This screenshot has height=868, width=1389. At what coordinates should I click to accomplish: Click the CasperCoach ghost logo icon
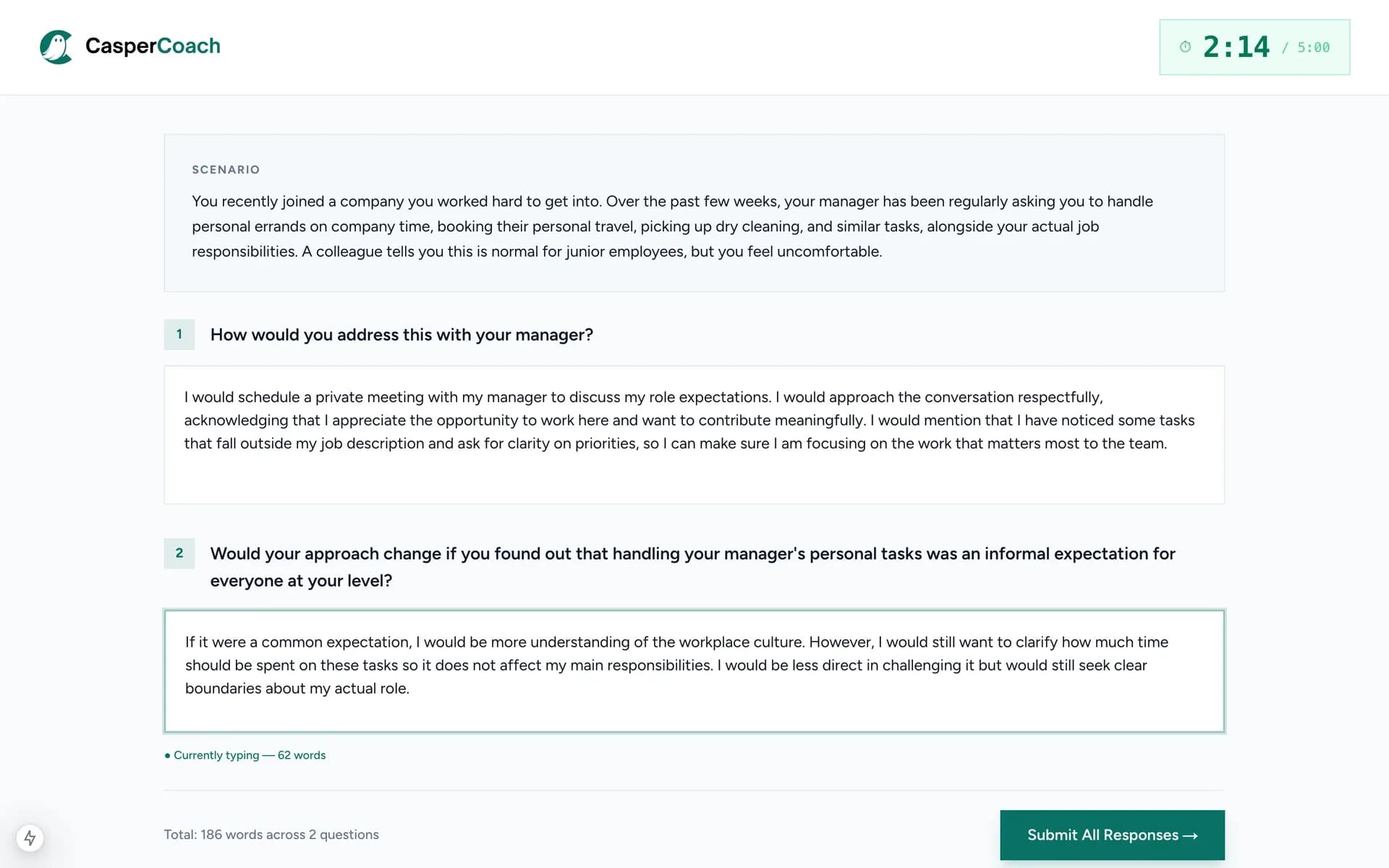pyautogui.click(x=56, y=46)
